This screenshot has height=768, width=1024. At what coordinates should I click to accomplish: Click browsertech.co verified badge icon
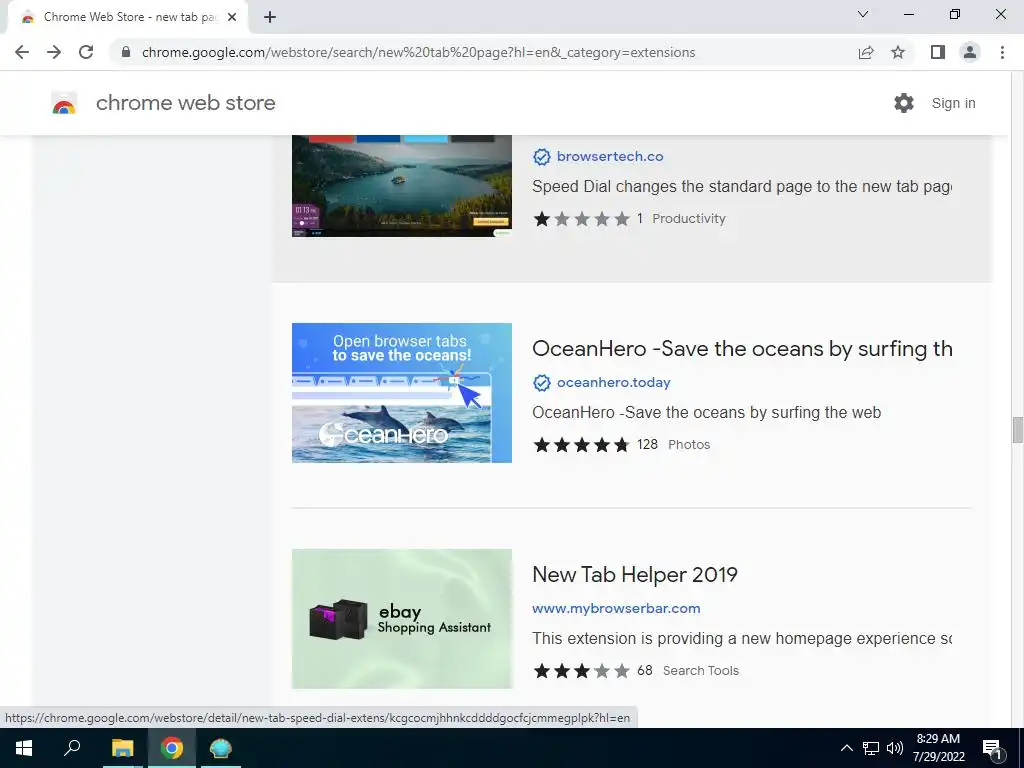541,157
